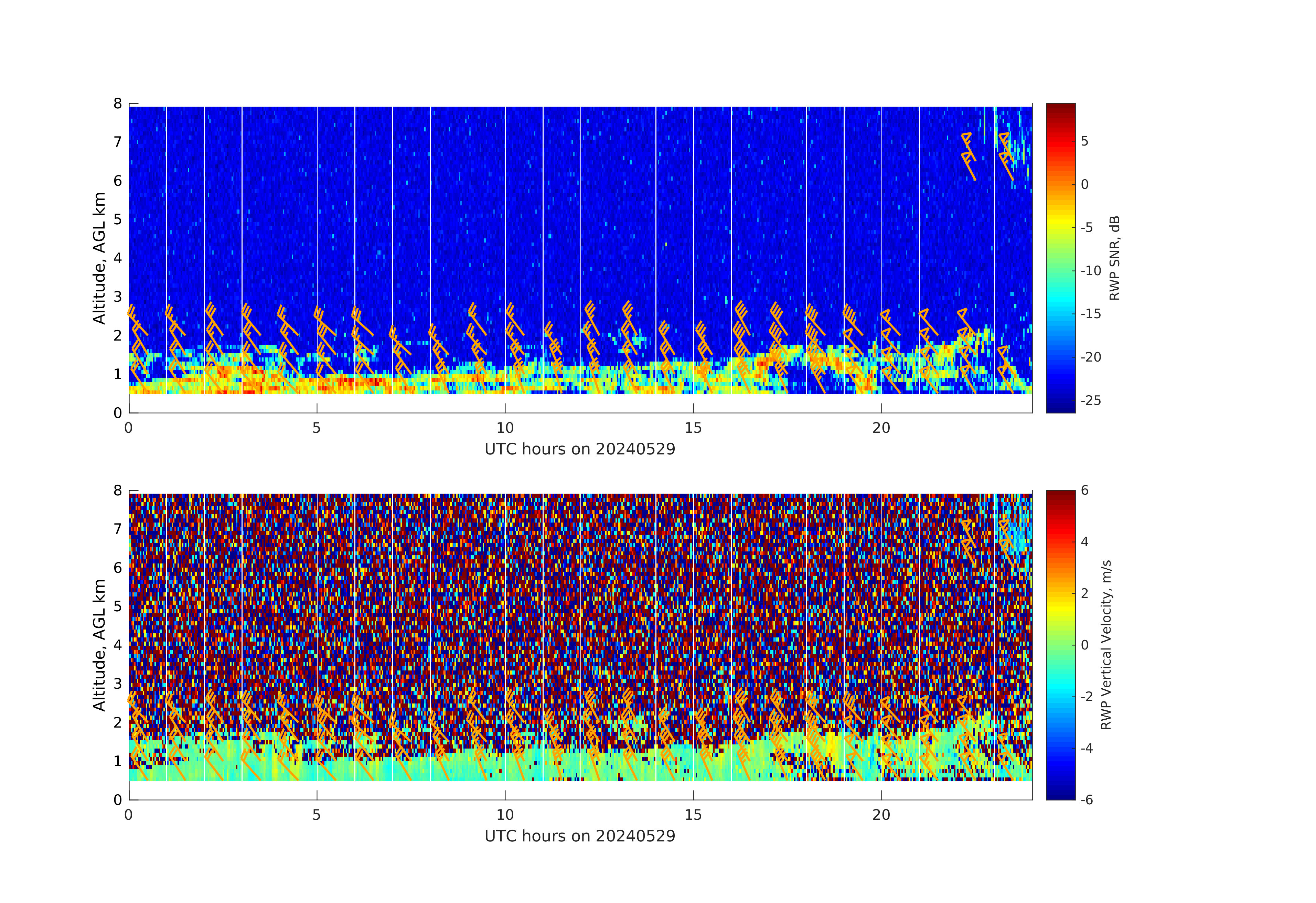Click the y-axis tick label 5 on the bottom plot
This screenshot has width=1316, height=903.
[118, 606]
